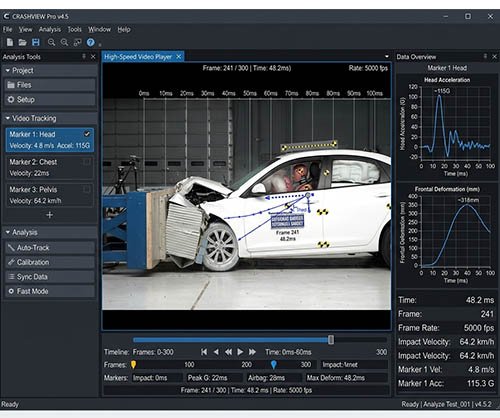Select the Marker 2: Chest tracking item
The height and width of the screenshot is (418, 500).
(50, 168)
